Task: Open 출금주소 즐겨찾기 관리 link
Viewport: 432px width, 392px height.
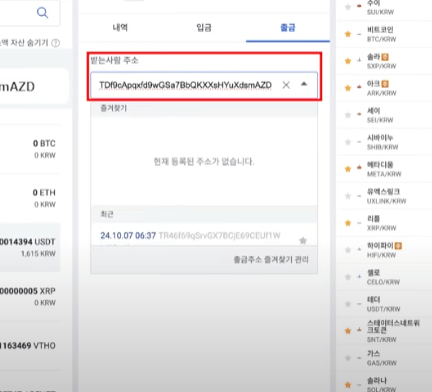Action: 271,259
